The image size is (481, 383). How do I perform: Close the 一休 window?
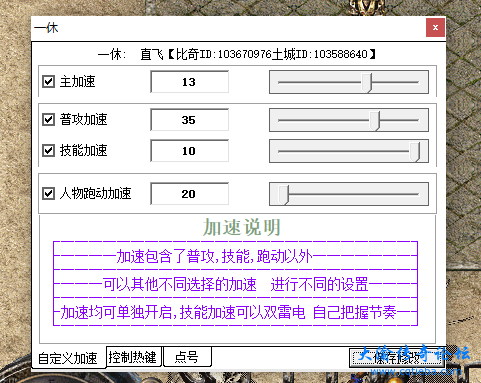click(435, 28)
